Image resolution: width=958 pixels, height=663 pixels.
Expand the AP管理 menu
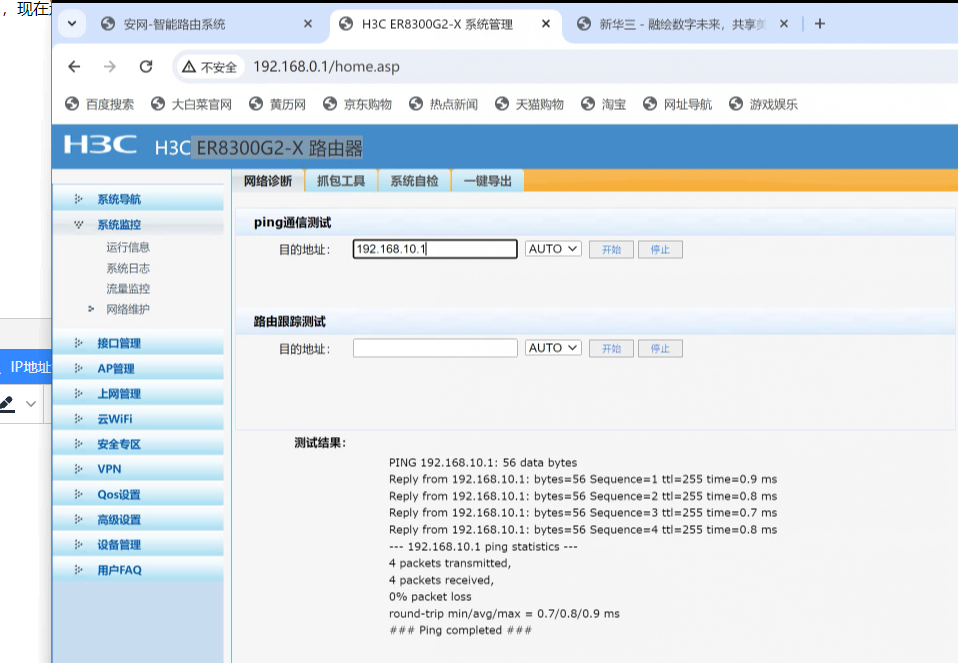click(138, 368)
